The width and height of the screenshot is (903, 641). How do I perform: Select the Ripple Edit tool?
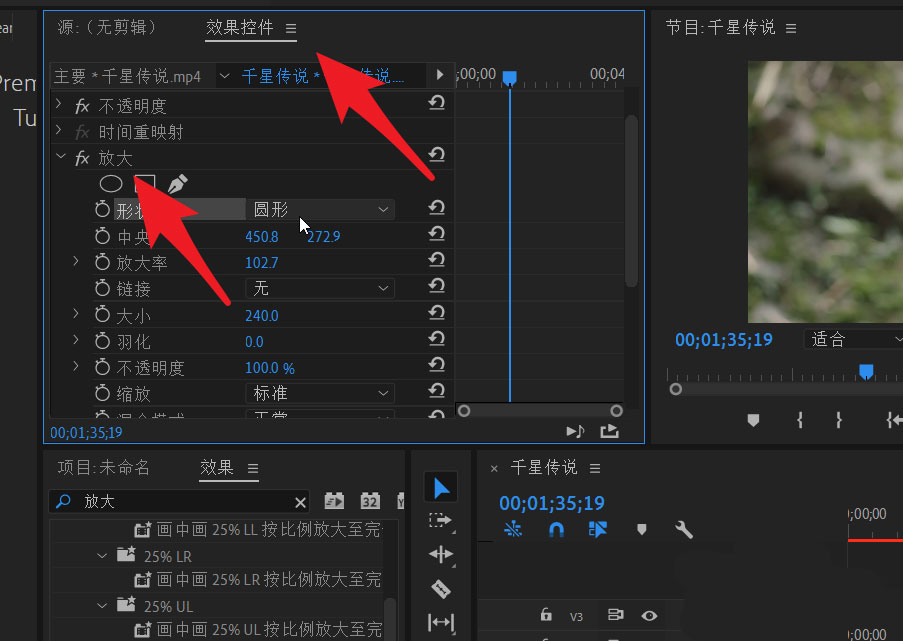tap(441, 555)
